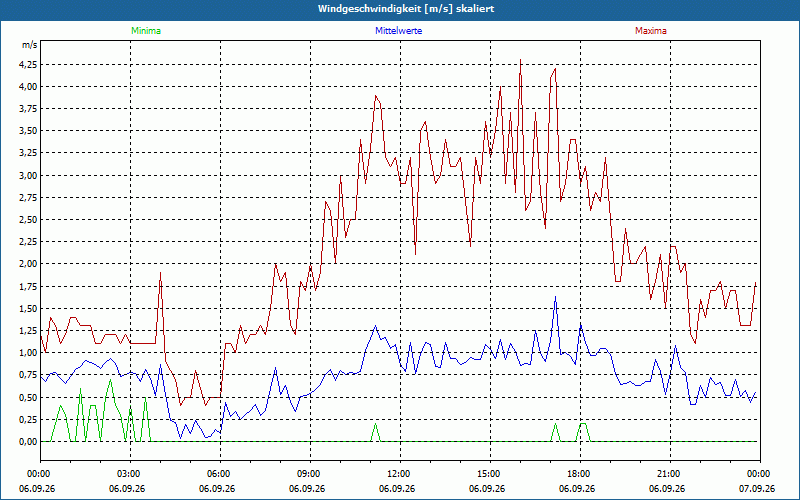The width and height of the screenshot is (800, 500).
Task: Click the chart title 'Windgeschwindigkeit [m/s] skaliert'
Action: pyautogui.click(x=406, y=9)
